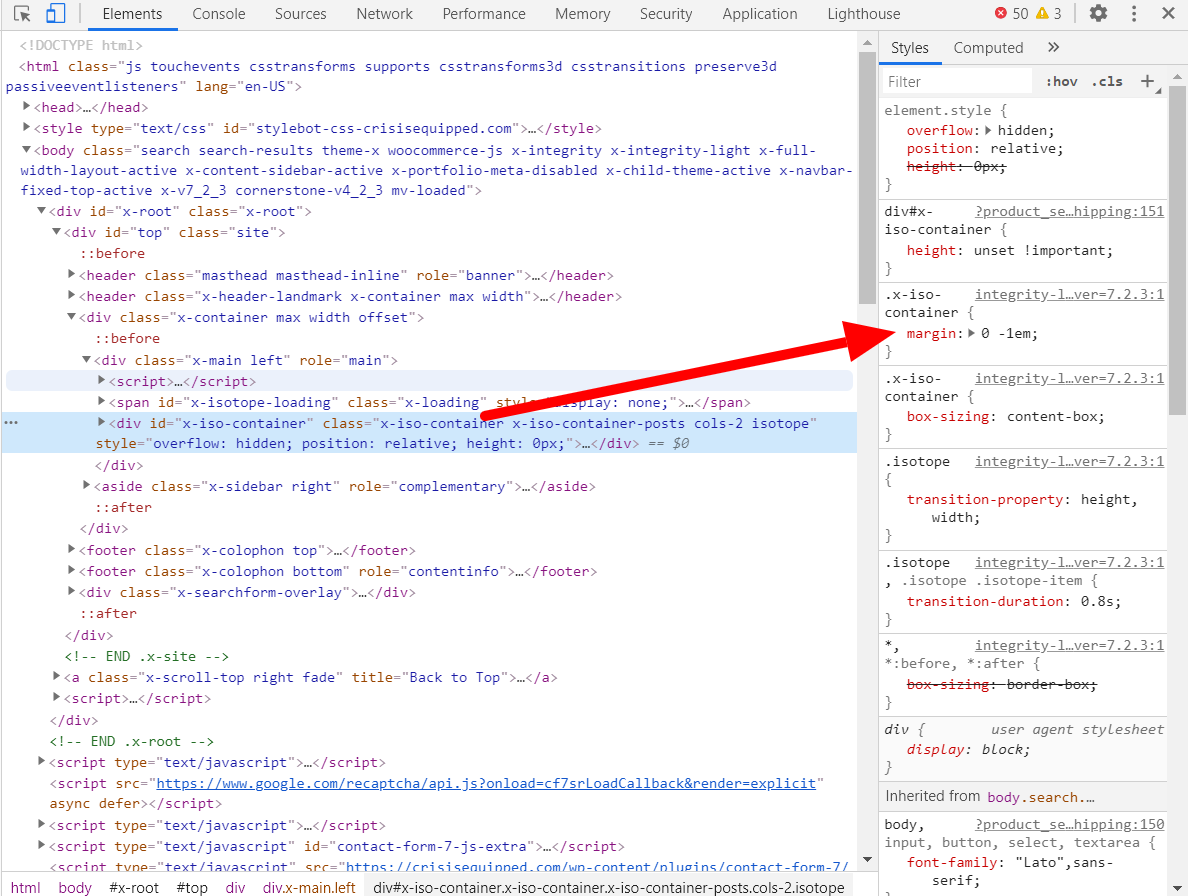Expand the x-isotope-loading span node
Screen dimensions: 1188x896
tap(102, 401)
